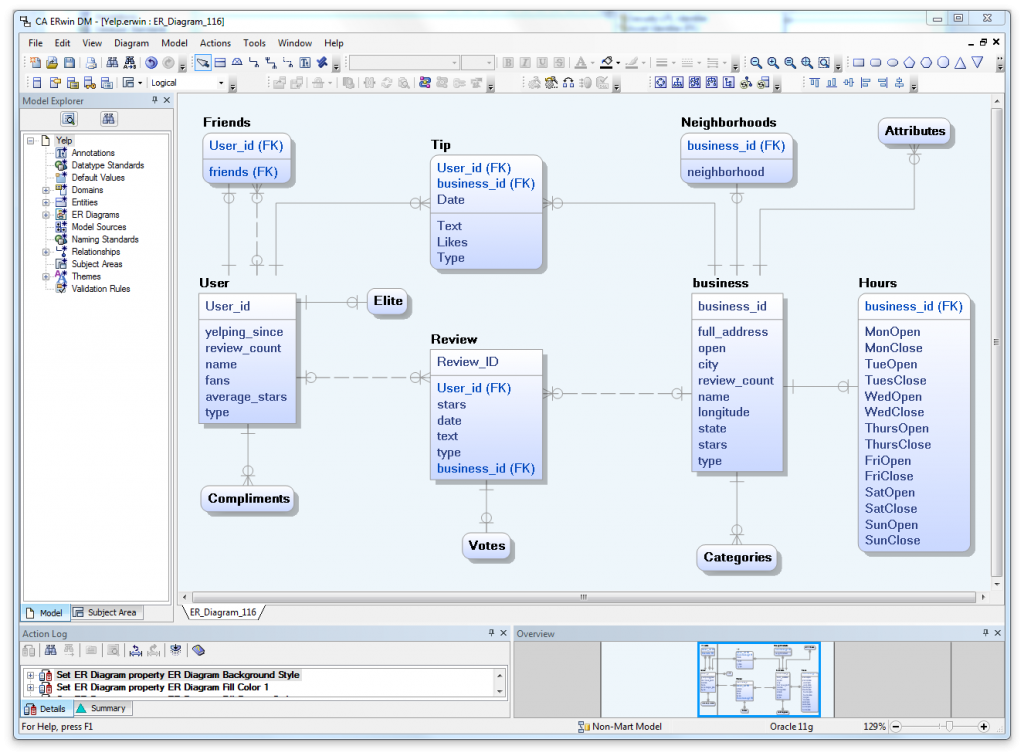
Task: Click the Find binoculars toolbar icon
Action: click(112, 63)
